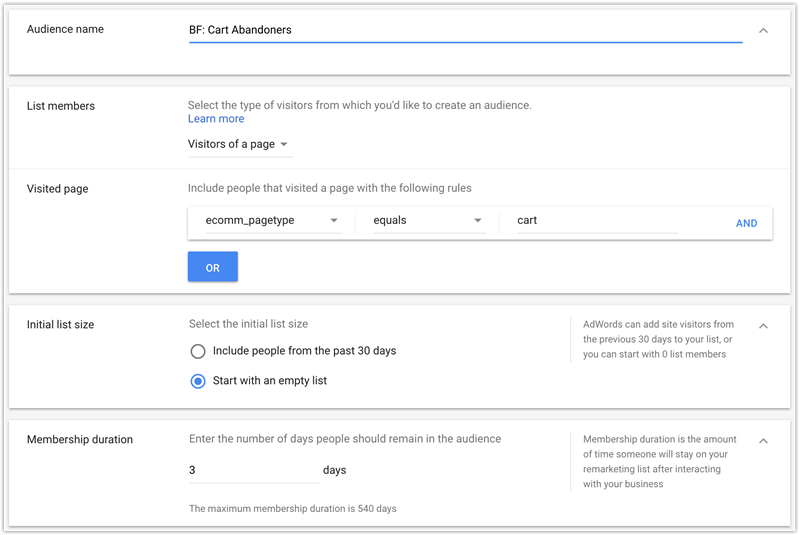Image resolution: width=800 pixels, height=535 pixels.
Task: Click the List members section label
Action: pos(61,106)
